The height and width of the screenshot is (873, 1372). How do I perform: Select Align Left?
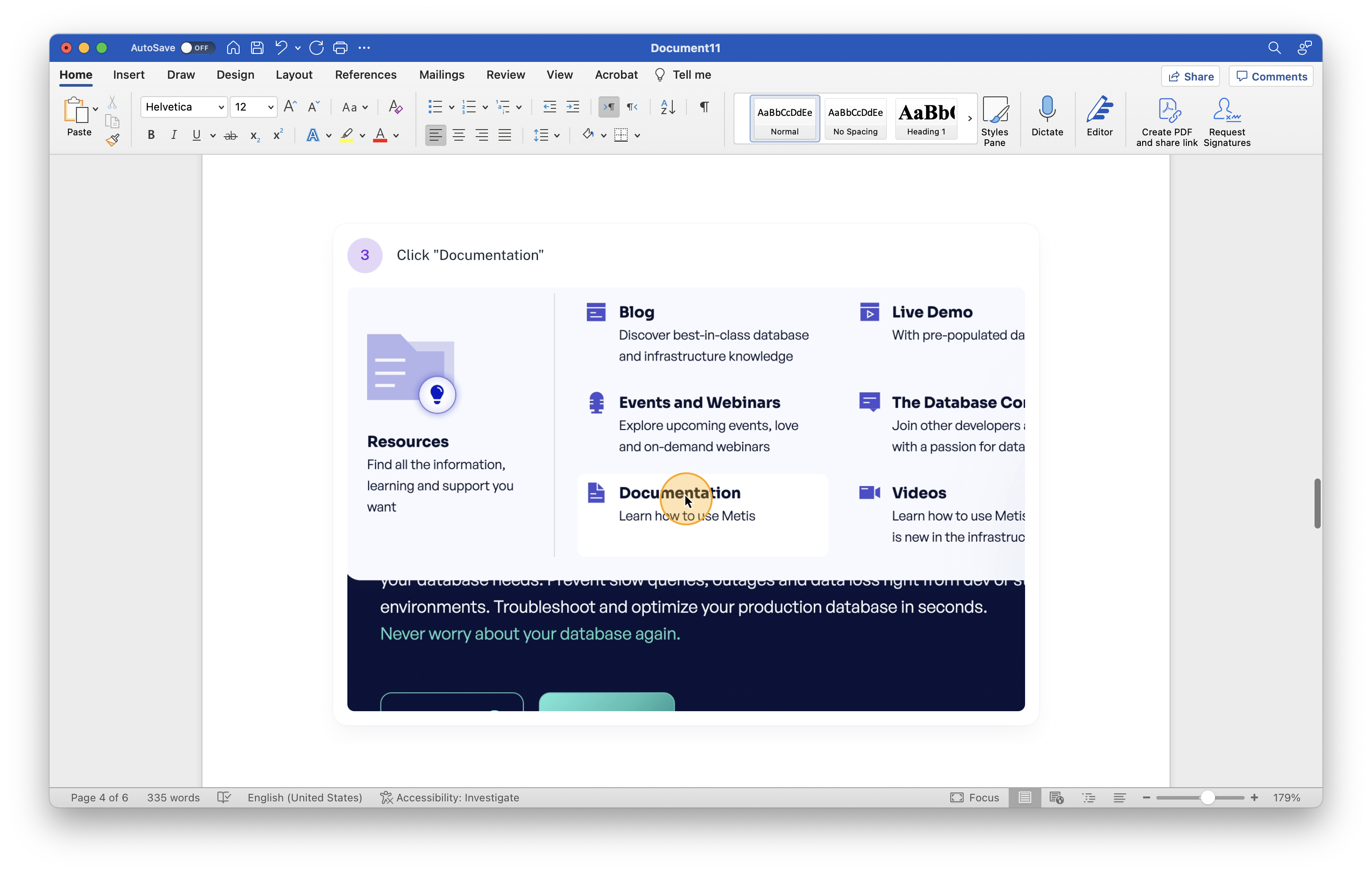435,135
